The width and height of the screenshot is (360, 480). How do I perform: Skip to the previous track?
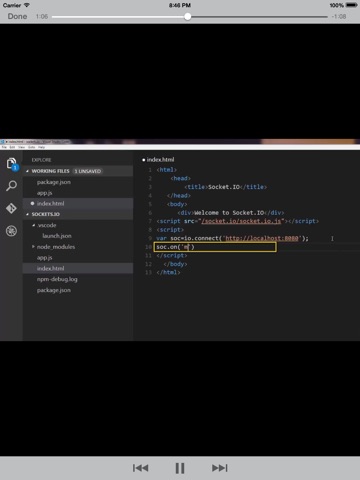coord(140,468)
